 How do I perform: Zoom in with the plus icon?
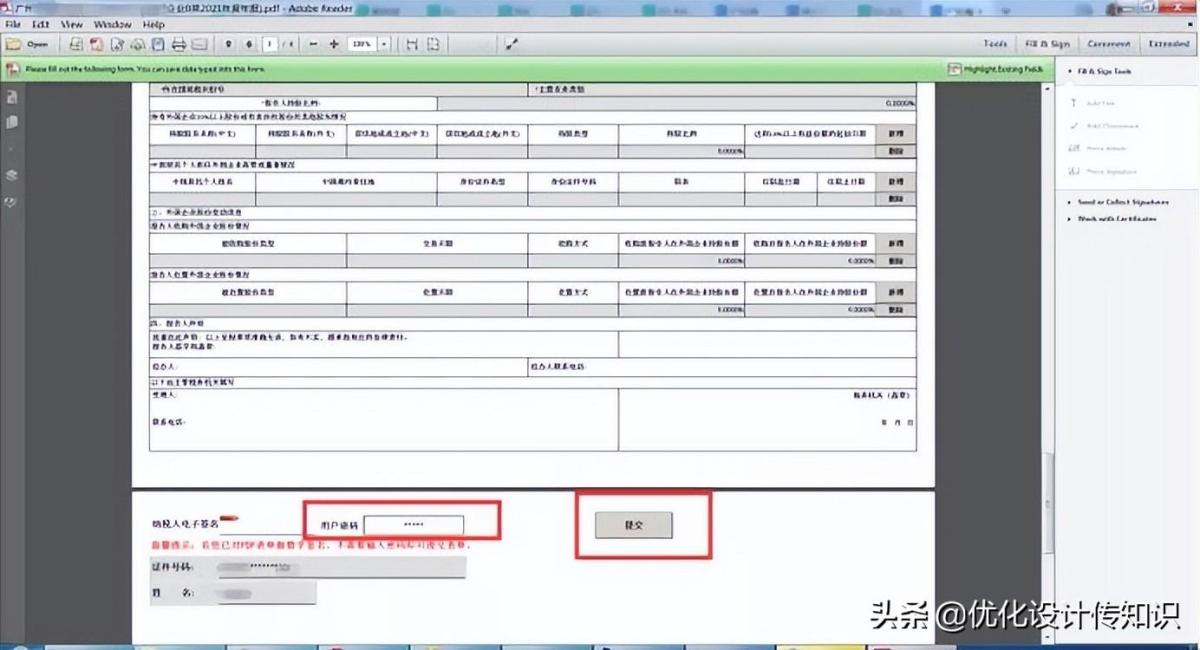pyautogui.click(x=335, y=44)
